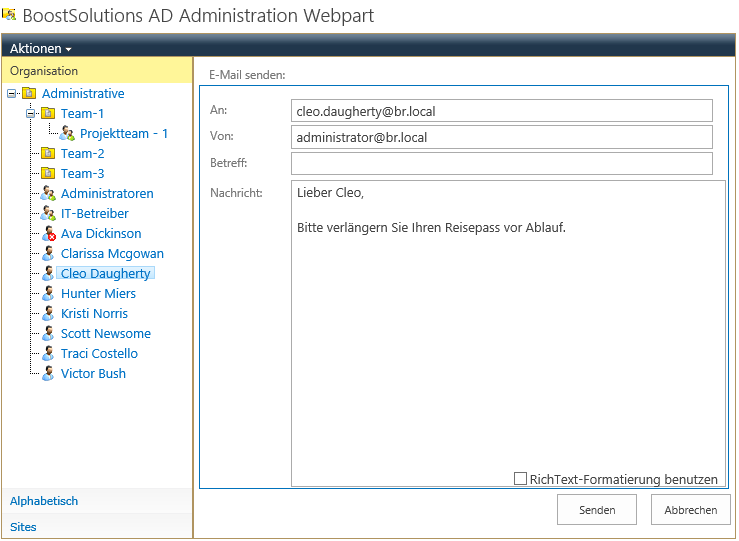
Task: Click the user icon beside Victor Bush
Action: pyautogui.click(x=48, y=373)
